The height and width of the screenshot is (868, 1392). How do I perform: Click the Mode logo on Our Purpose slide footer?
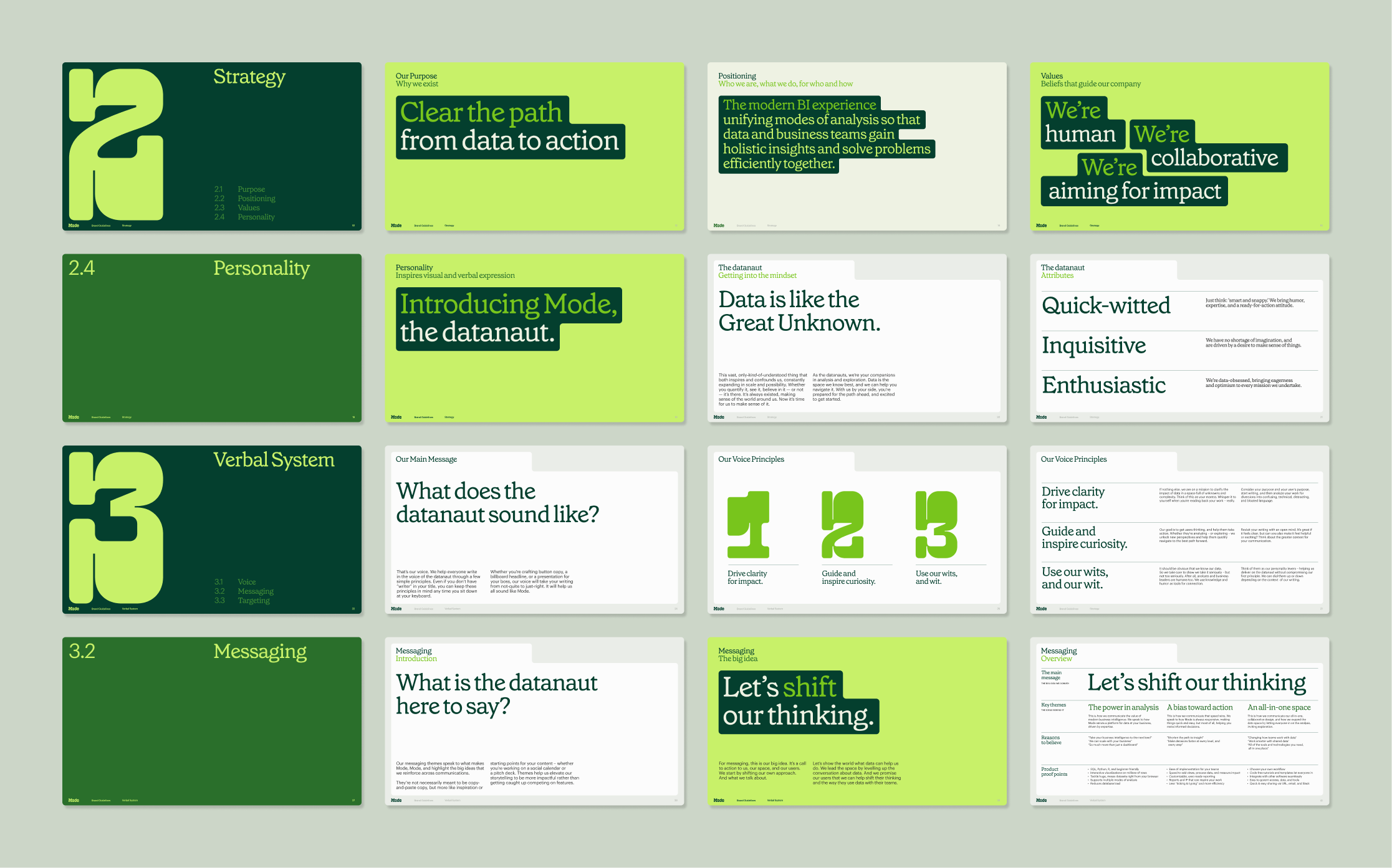pyautogui.click(x=396, y=226)
